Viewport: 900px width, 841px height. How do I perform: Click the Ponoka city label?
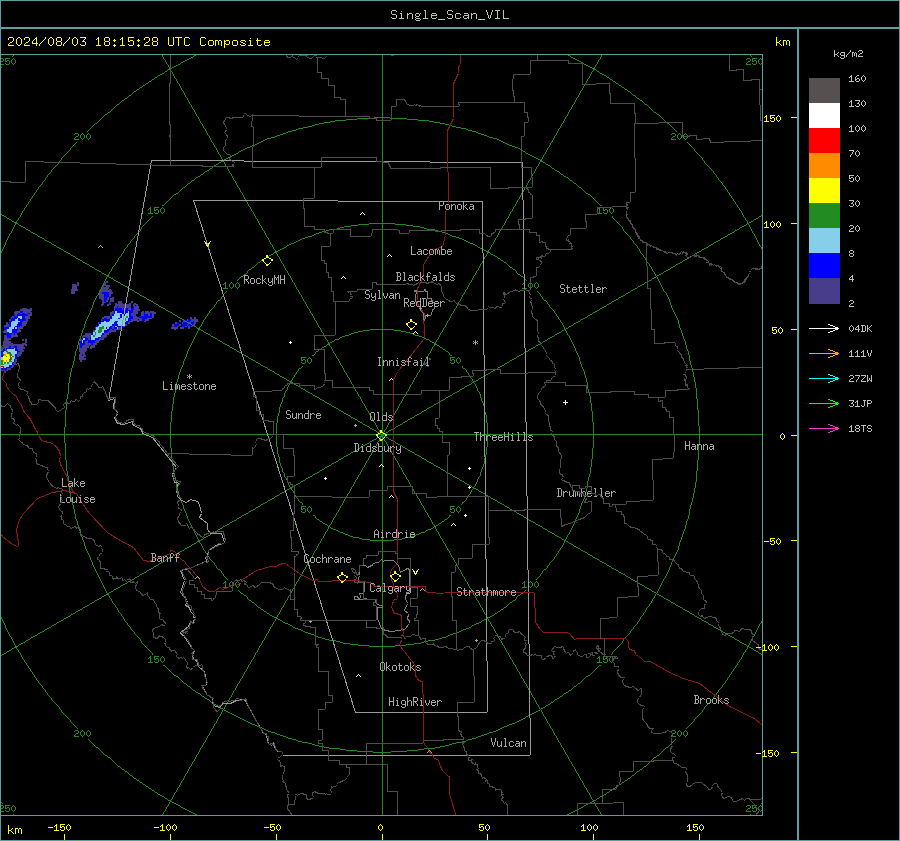point(456,206)
